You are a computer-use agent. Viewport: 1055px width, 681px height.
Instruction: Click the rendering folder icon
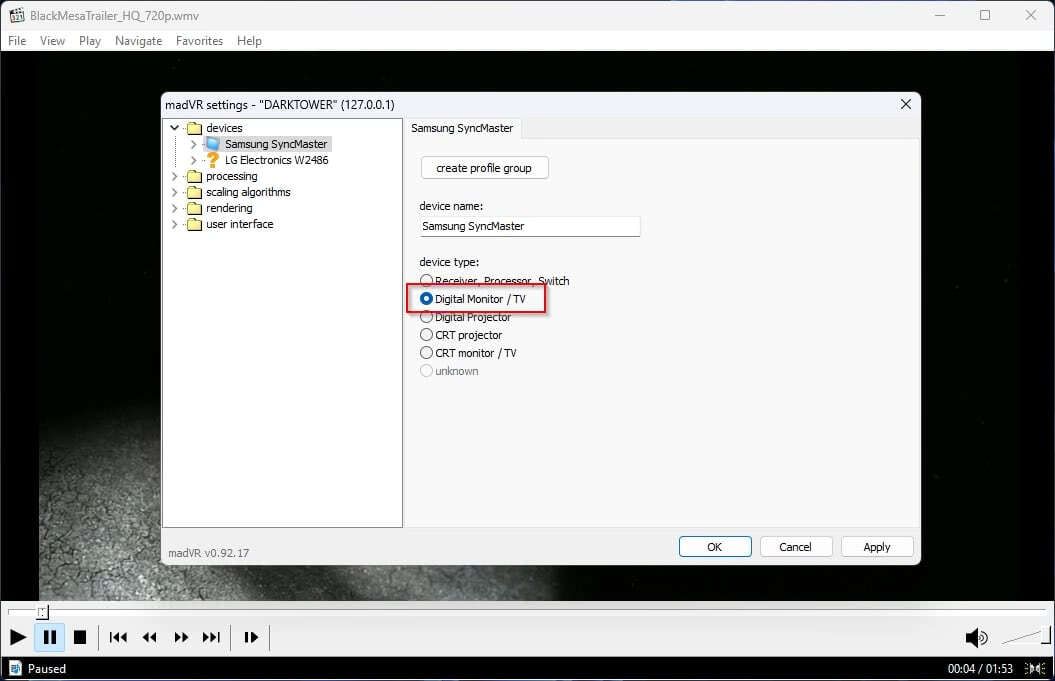click(x=194, y=209)
